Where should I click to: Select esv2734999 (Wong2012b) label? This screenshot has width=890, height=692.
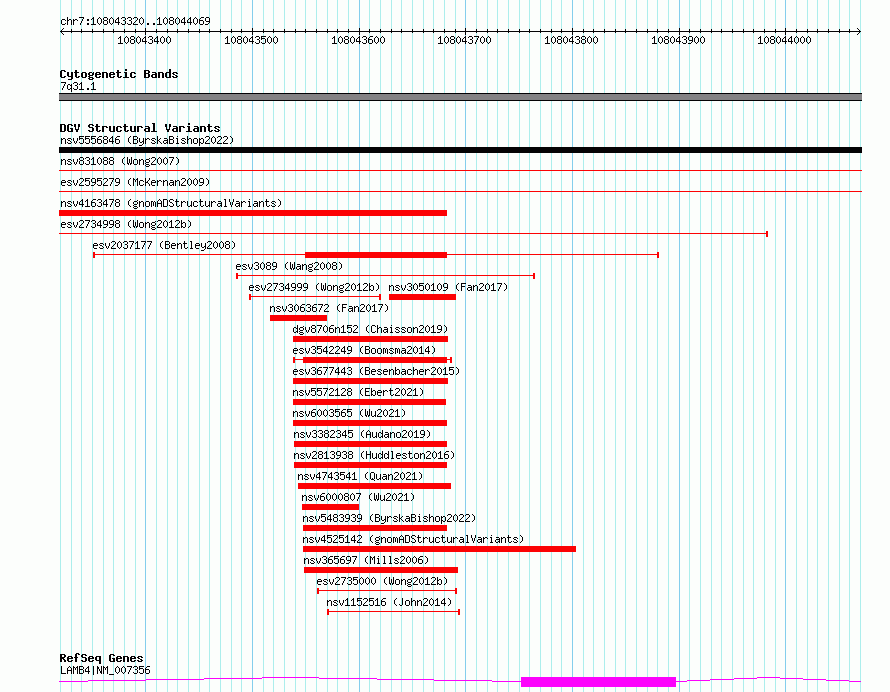[x=314, y=287]
